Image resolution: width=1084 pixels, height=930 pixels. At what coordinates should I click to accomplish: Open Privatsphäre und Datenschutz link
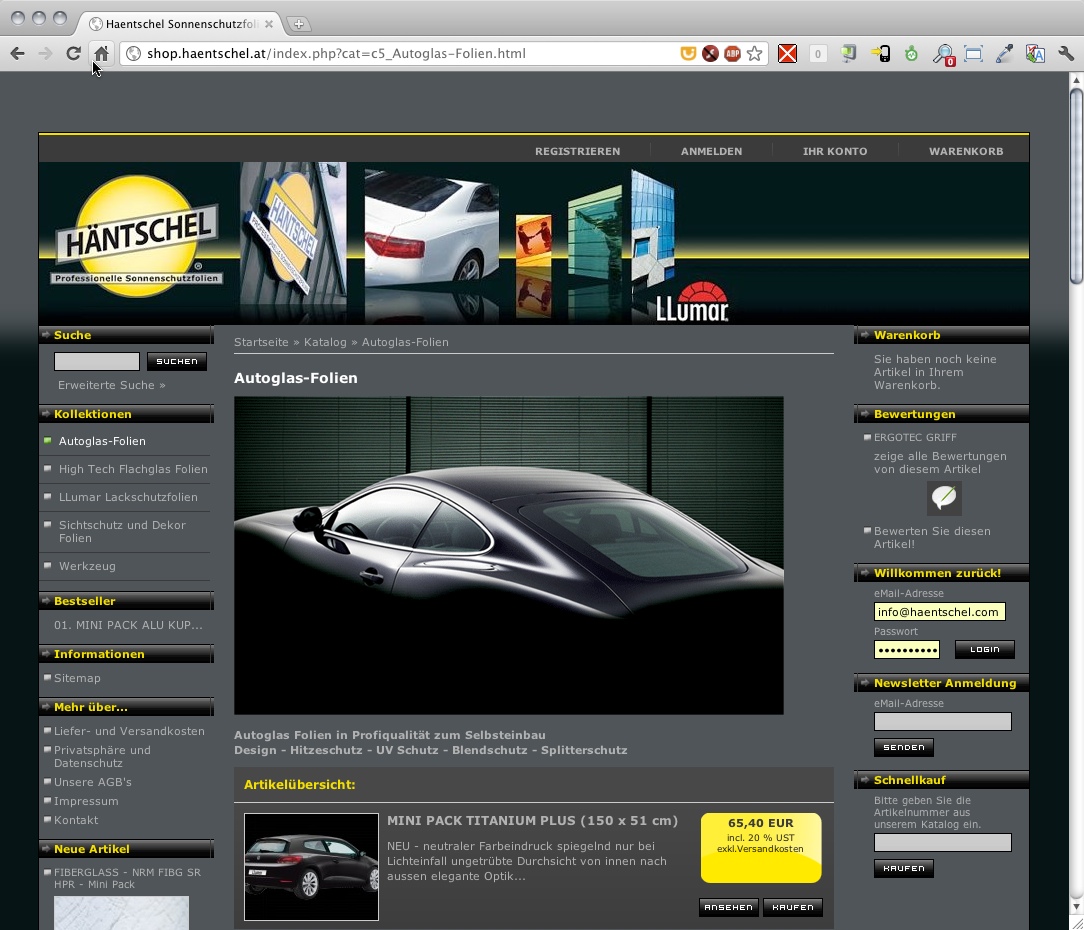click(102, 756)
